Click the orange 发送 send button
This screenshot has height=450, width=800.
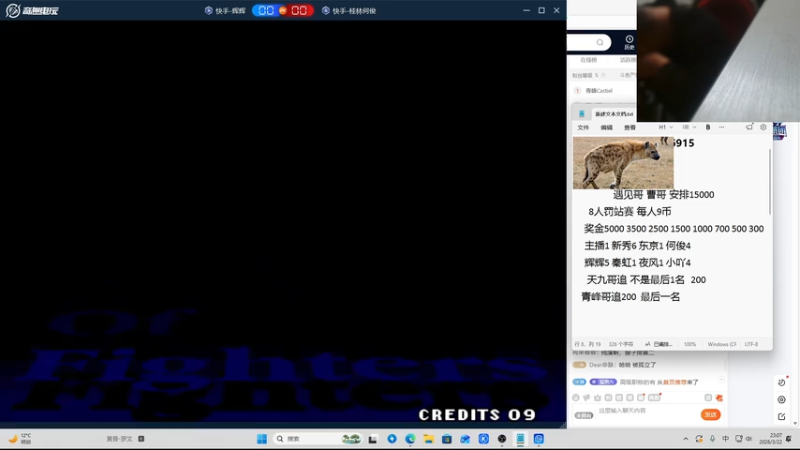710,415
